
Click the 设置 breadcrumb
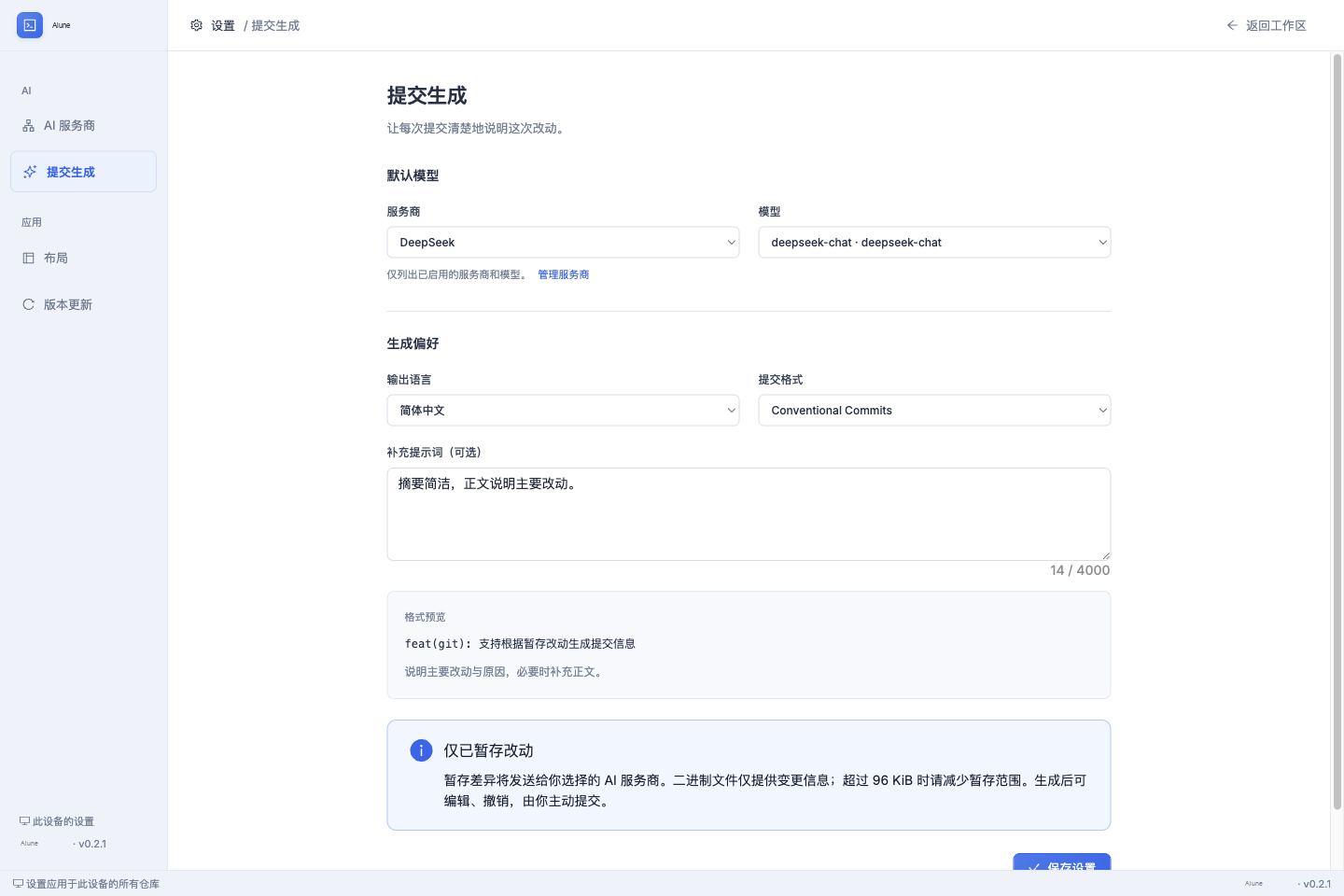pyautogui.click(x=222, y=25)
